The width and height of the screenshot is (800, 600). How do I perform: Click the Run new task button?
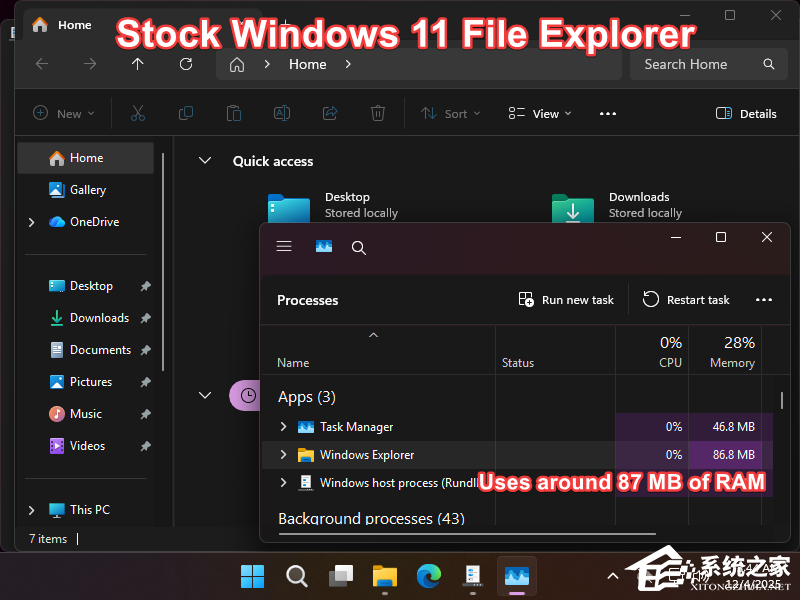[565, 299]
